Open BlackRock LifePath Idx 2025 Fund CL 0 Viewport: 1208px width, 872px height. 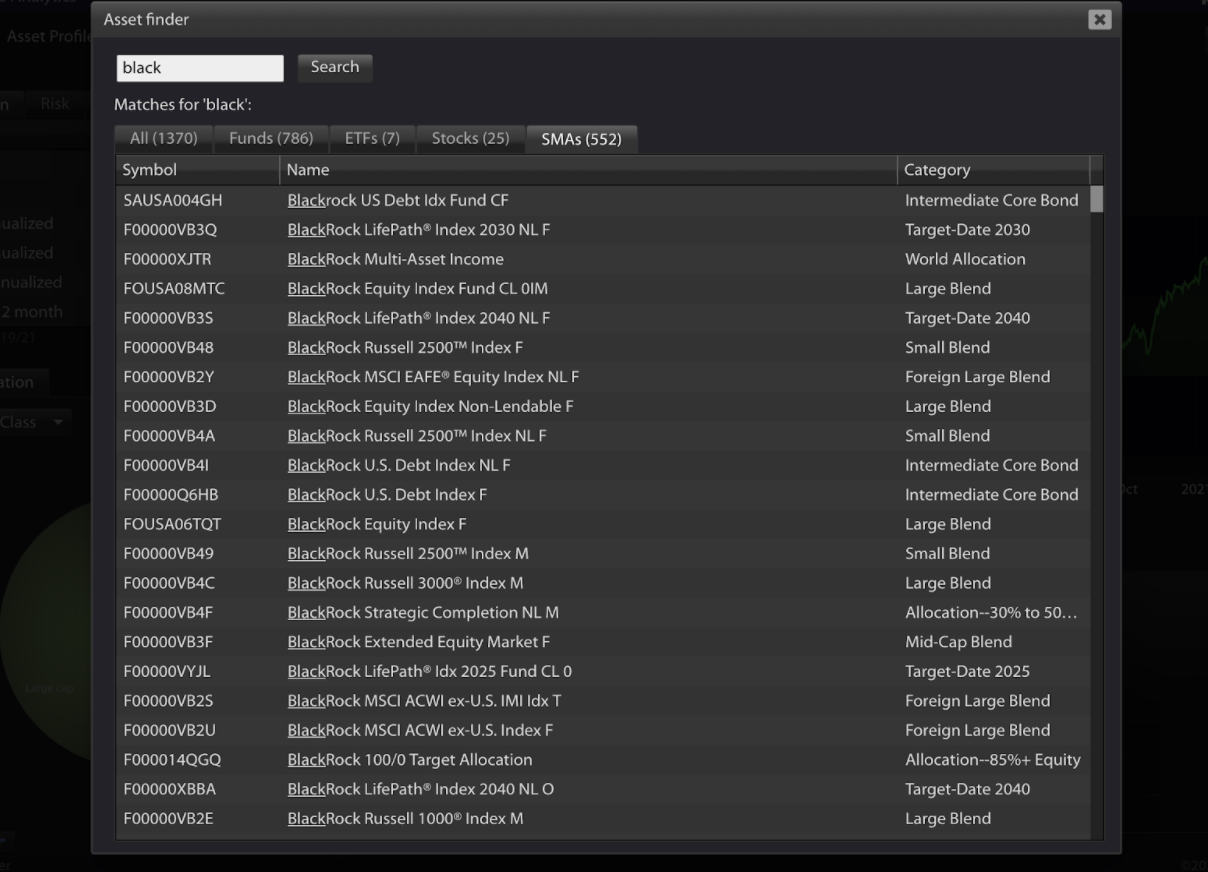click(x=430, y=671)
